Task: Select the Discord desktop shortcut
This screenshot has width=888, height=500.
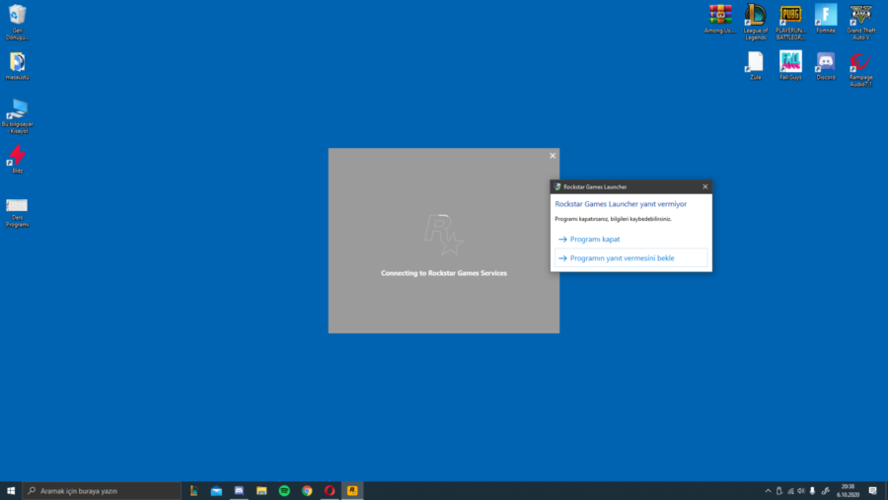Action: 826,66
